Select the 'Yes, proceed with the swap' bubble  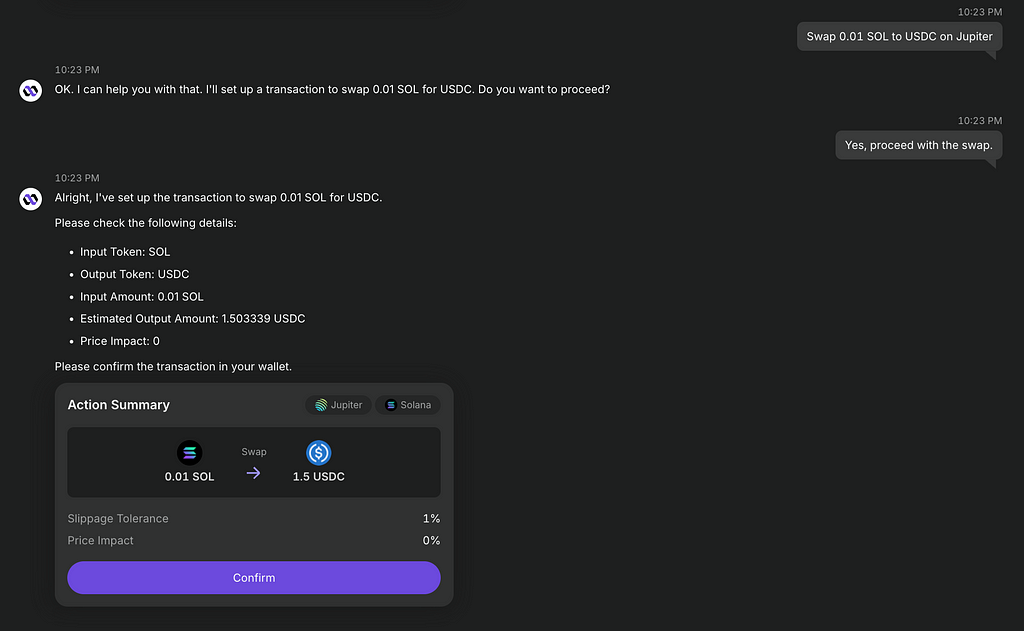[918, 145]
